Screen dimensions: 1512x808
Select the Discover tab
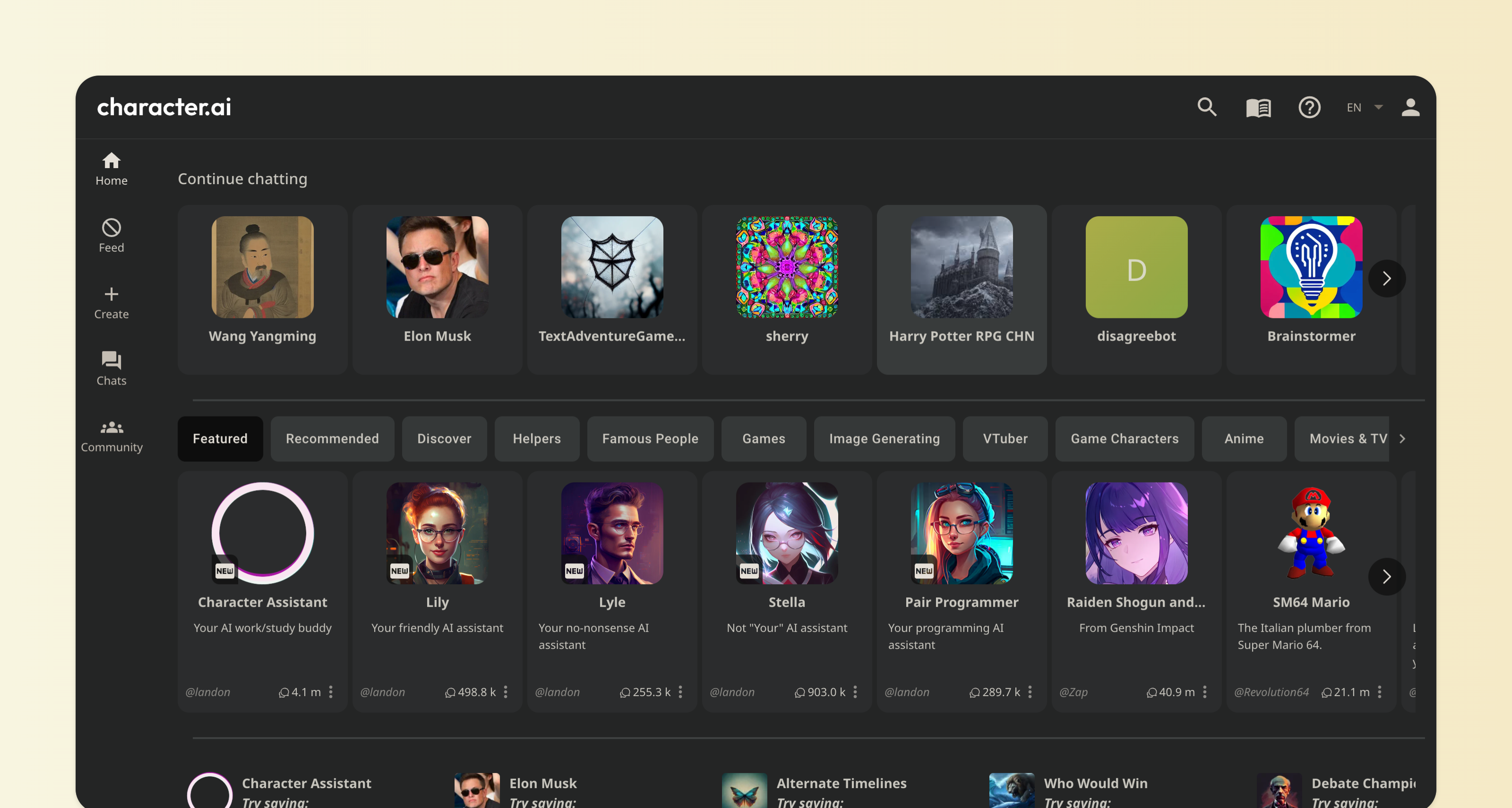444,439
